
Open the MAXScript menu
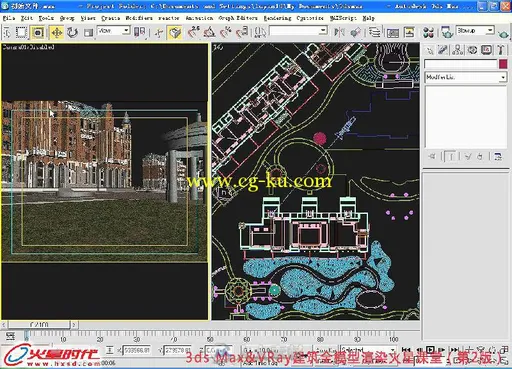pyautogui.click(x=343, y=18)
